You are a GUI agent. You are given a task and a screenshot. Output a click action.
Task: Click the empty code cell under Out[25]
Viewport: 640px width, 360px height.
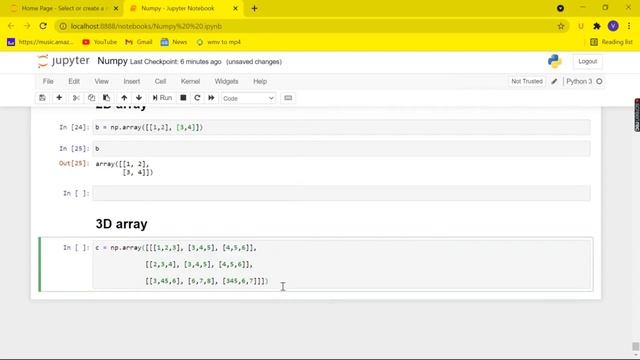click(341, 193)
